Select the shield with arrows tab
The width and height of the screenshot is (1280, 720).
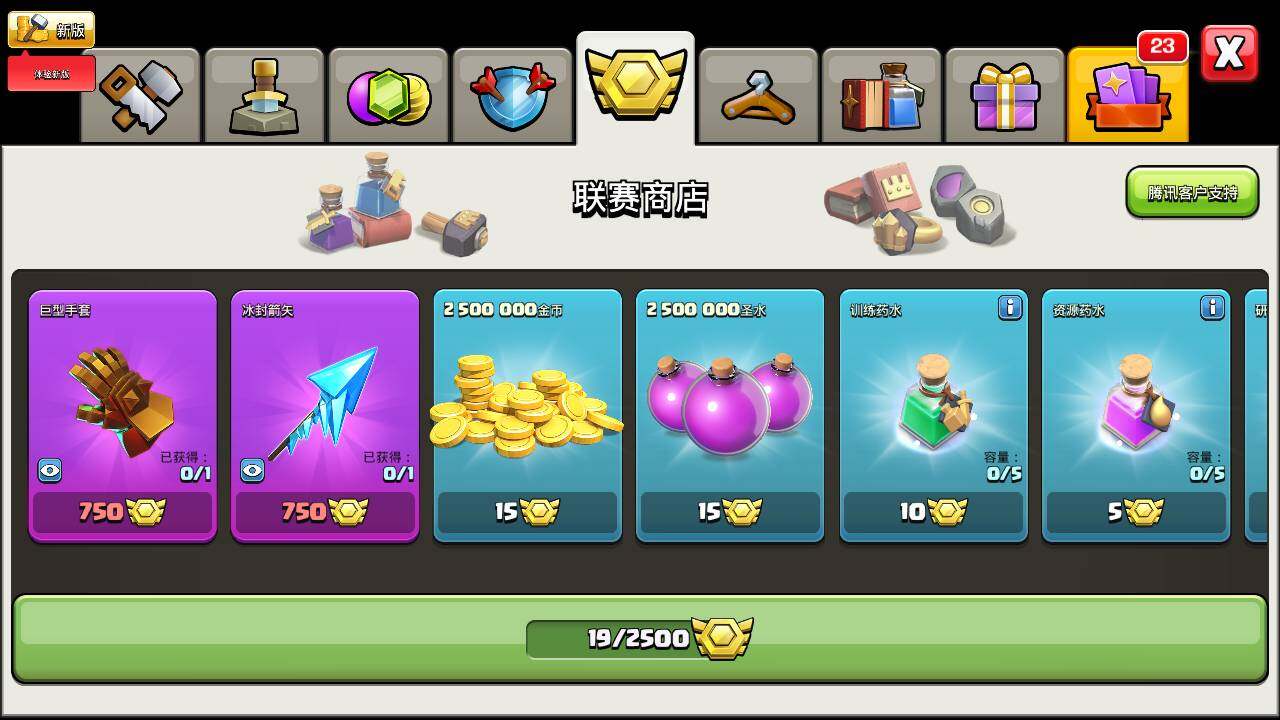(x=512, y=96)
